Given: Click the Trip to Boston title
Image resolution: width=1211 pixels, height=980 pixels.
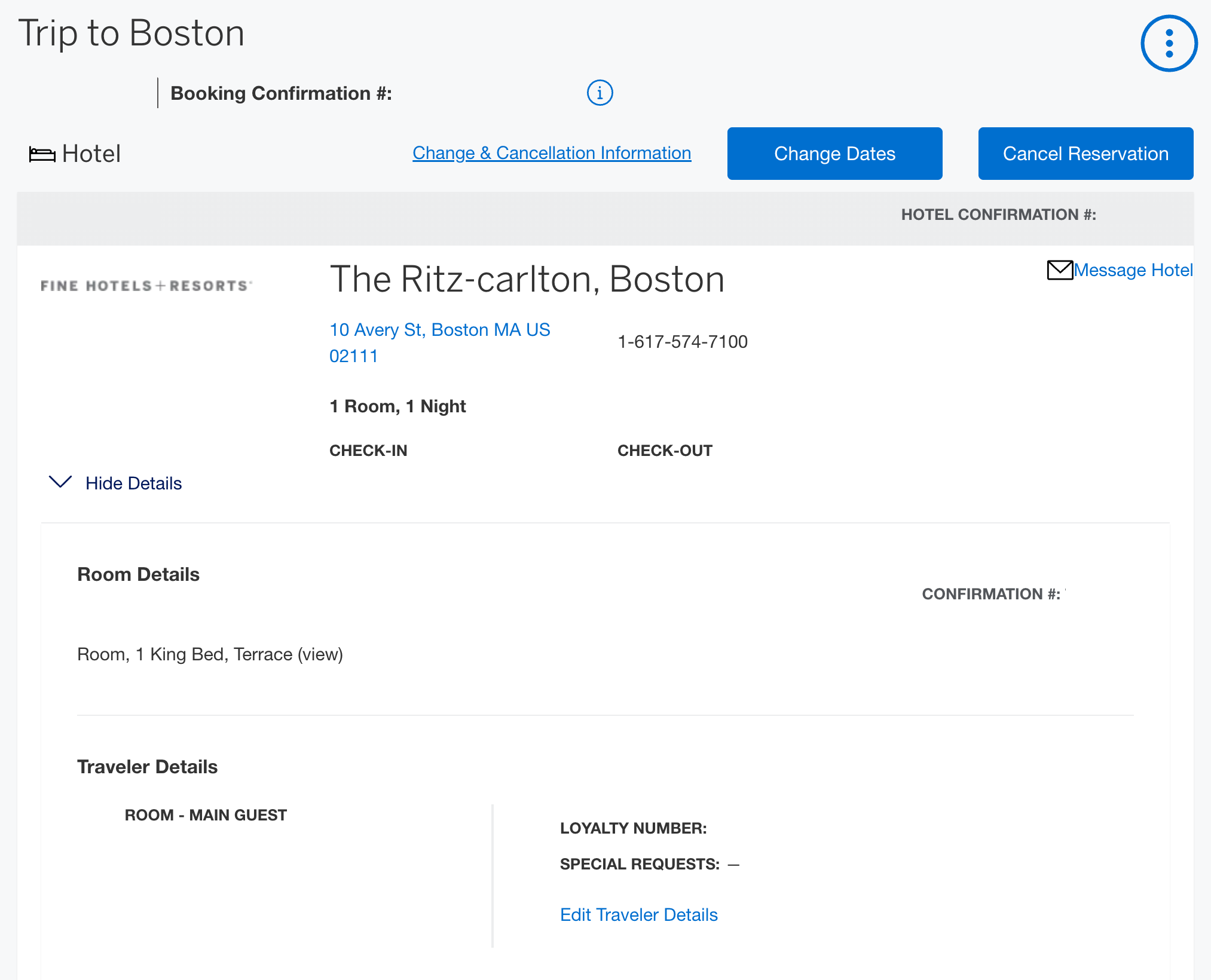Looking at the screenshot, I should click(x=132, y=33).
